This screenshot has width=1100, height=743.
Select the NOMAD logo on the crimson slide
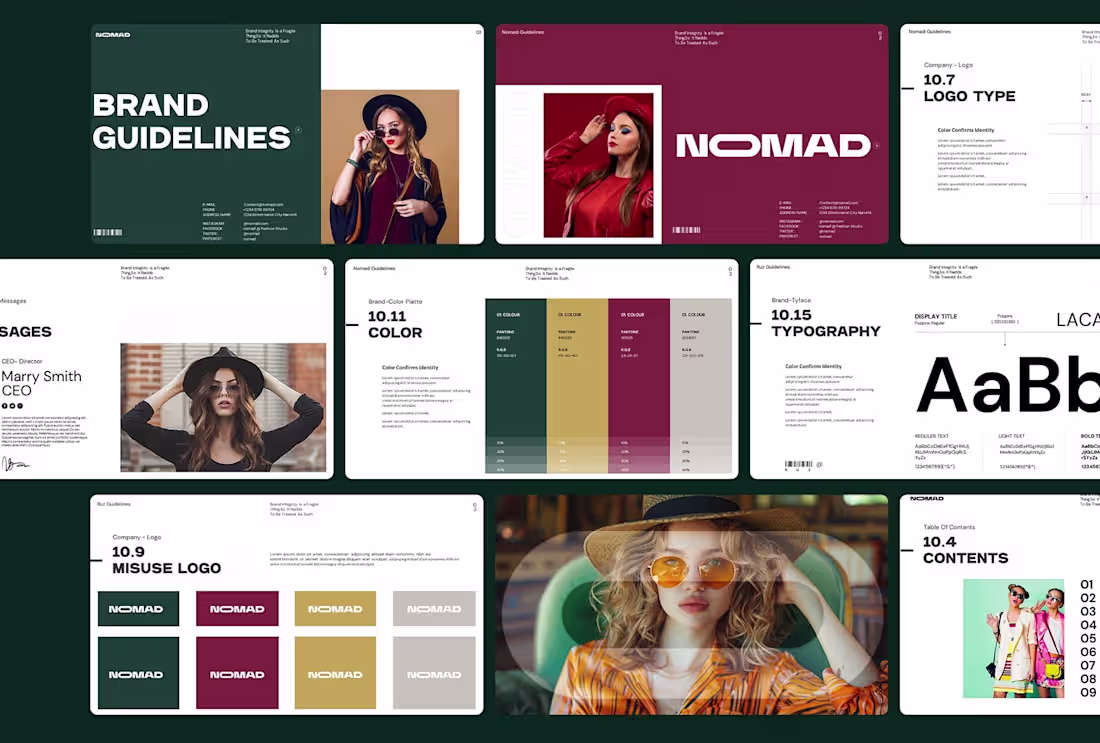[776, 147]
